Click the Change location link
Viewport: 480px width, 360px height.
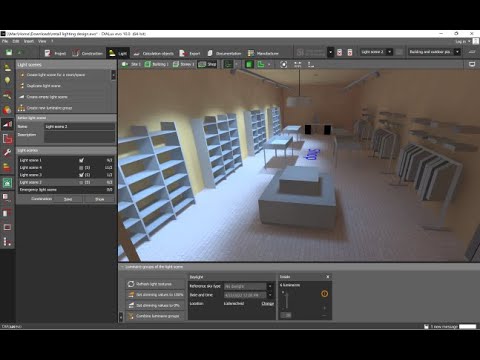point(267,304)
